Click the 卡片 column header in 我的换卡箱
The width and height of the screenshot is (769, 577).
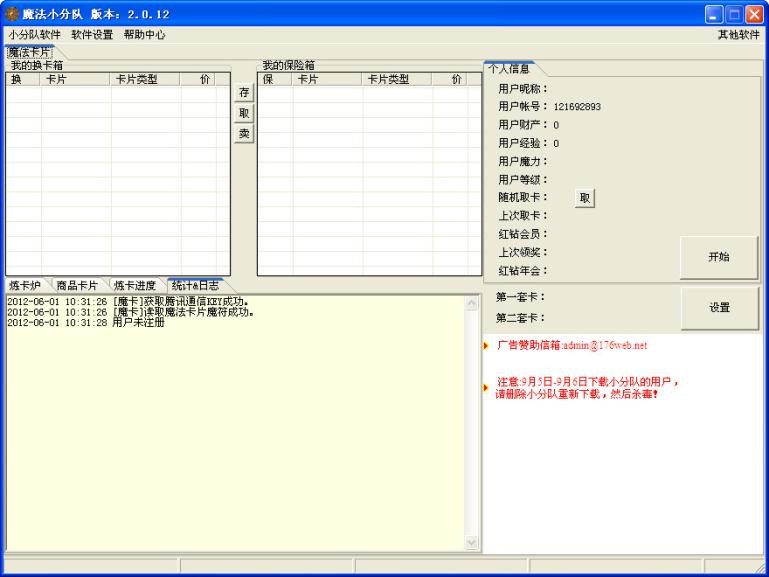pos(75,79)
